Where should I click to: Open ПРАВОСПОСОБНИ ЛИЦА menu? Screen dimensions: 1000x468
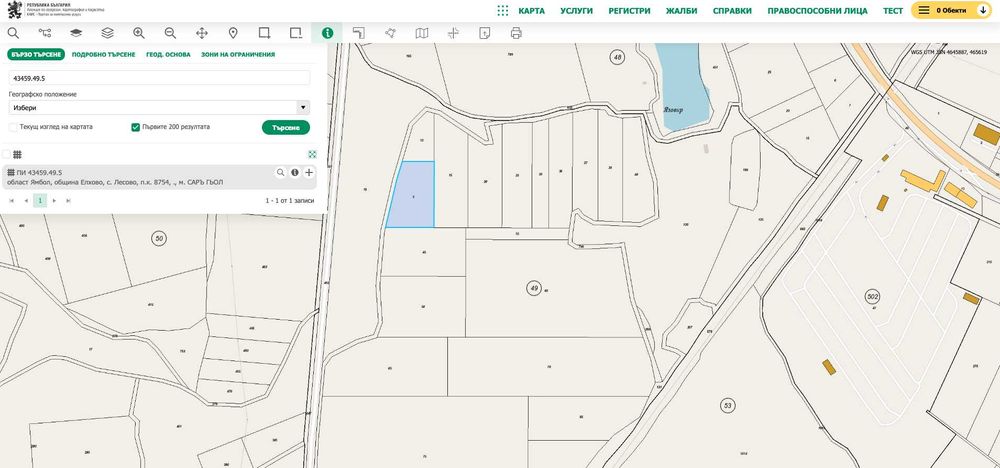point(817,11)
